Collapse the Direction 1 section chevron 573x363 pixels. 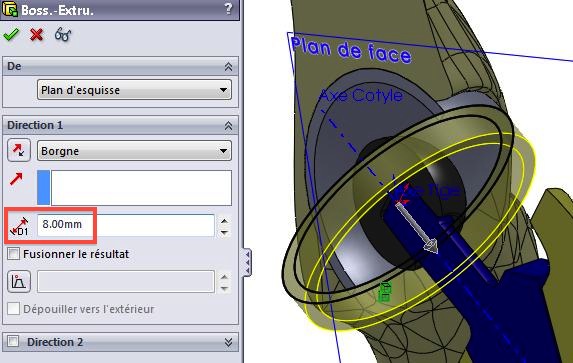pyautogui.click(x=228, y=126)
